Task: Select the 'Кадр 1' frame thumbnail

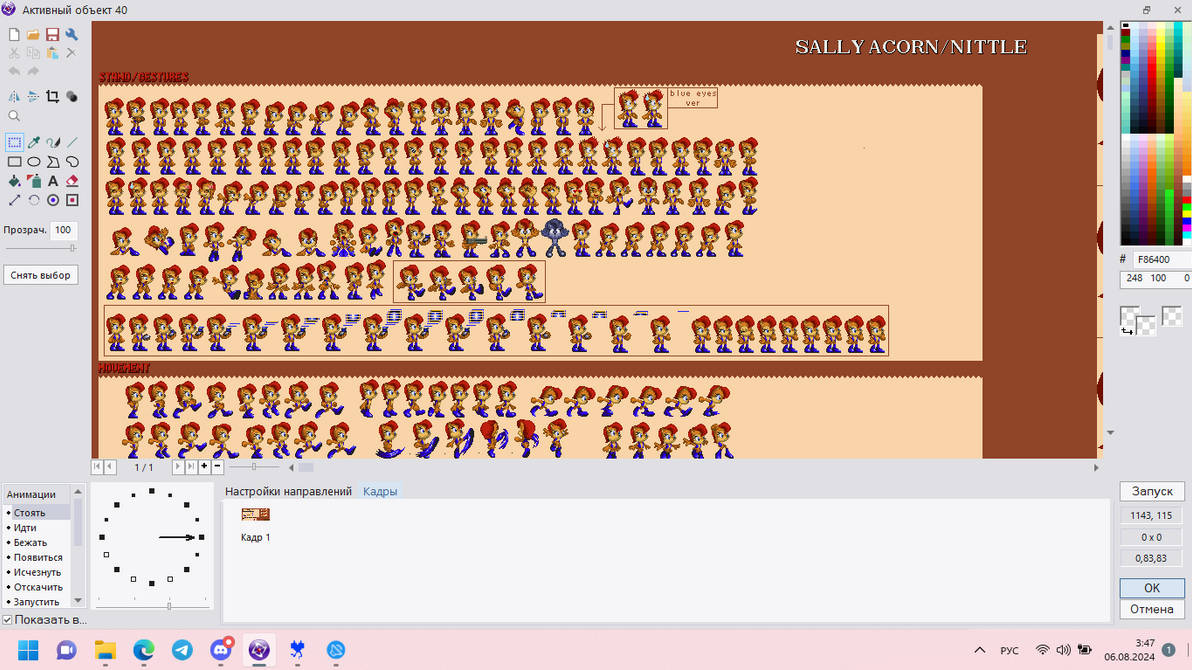Action: pyautogui.click(x=255, y=515)
